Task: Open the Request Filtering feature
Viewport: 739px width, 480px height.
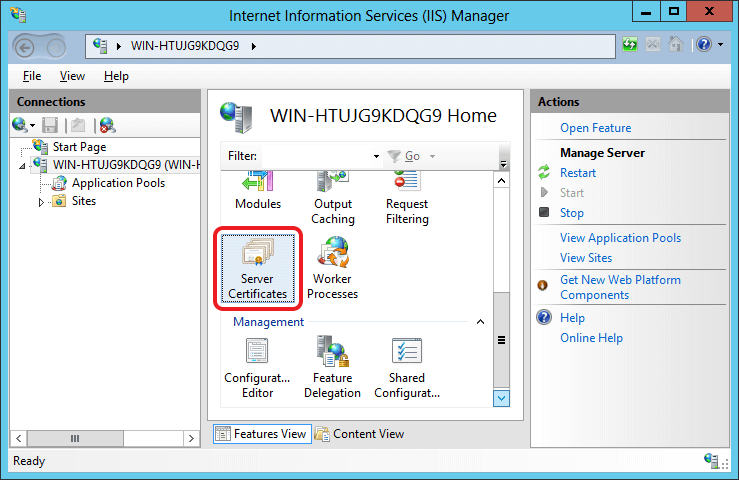Action: click(x=407, y=198)
